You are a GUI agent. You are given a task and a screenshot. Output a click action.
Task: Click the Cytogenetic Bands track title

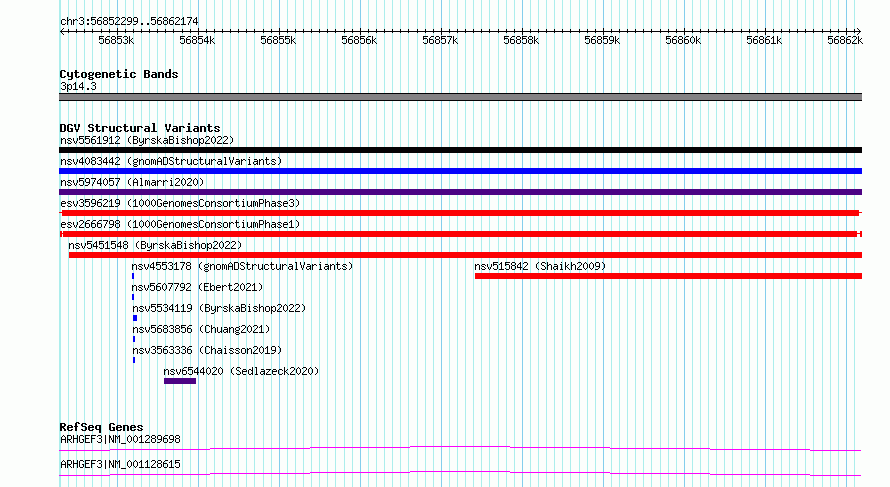(x=119, y=74)
